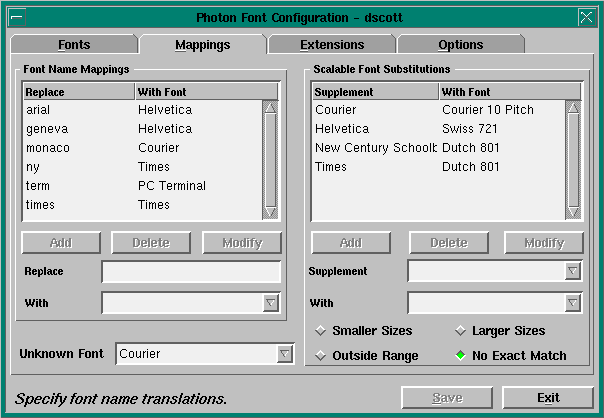Open the Unknown Font Courier dropdown
The image size is (604, 418).
[x=285, y=353]
